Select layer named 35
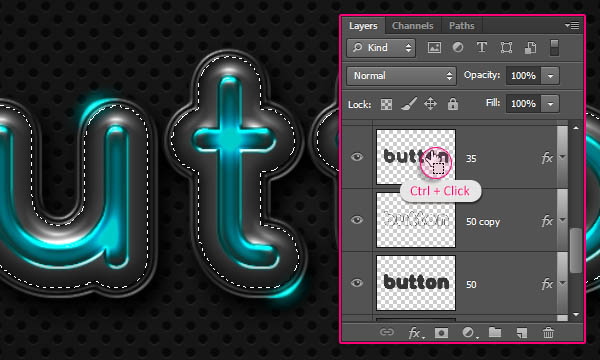This screenshot has width=600, height=360. point(471,158)
